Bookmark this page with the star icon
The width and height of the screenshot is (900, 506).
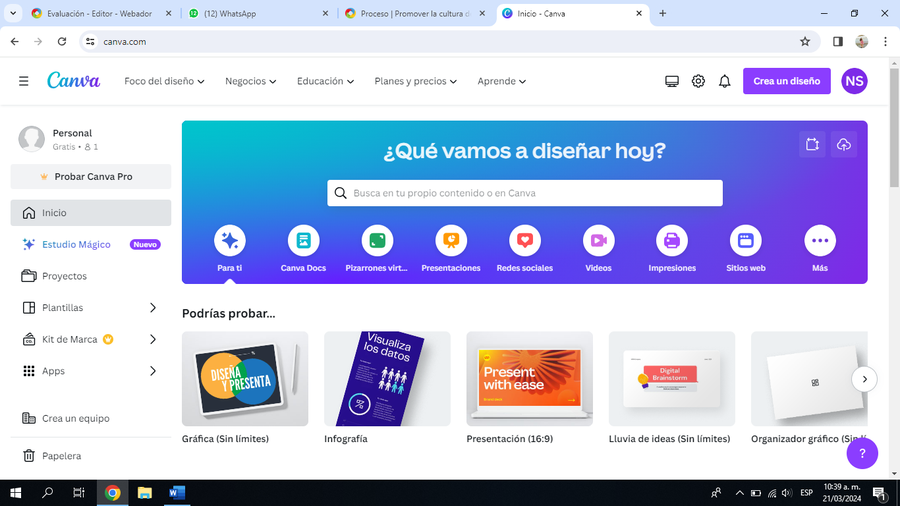click(x=805, y=41)
